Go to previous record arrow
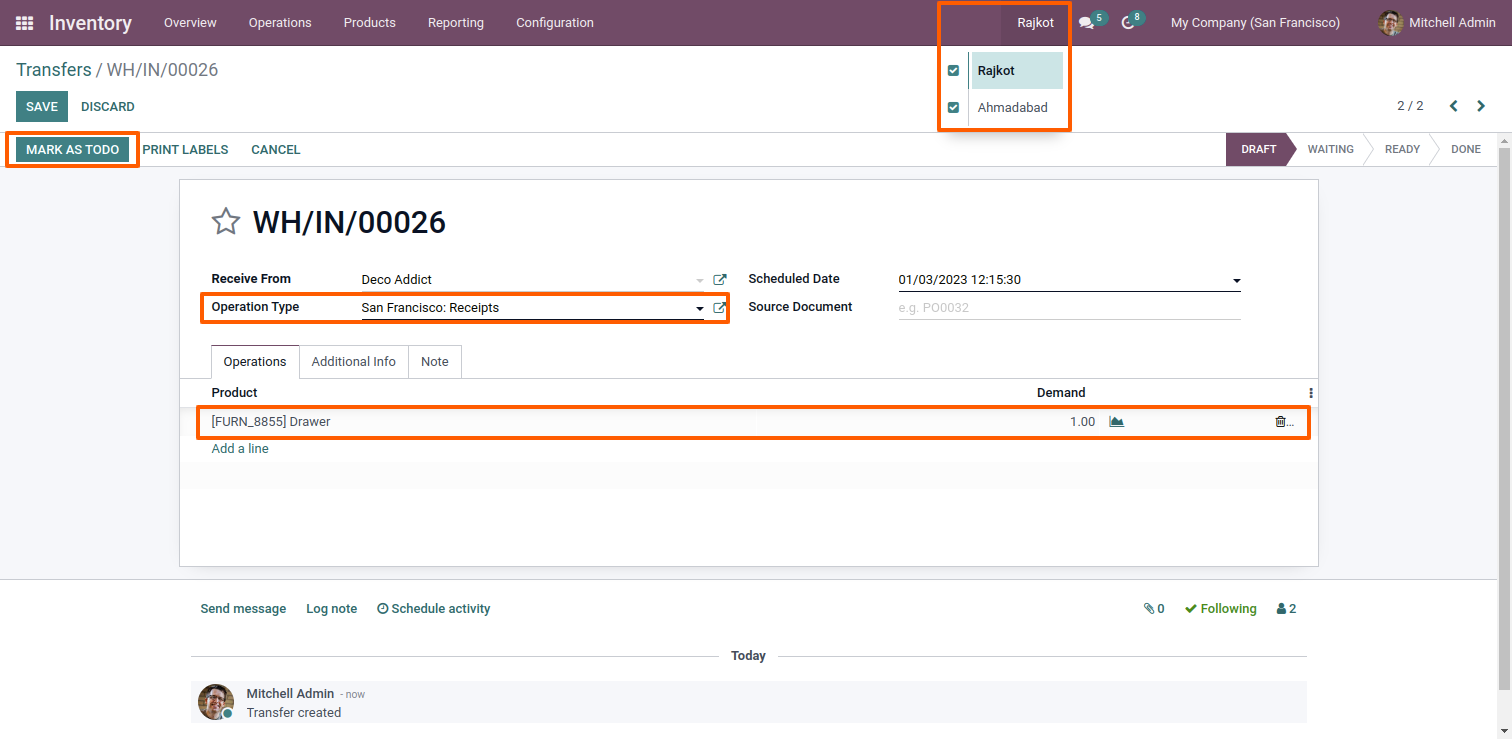This screenshot has width=1512, height=739. (1454, 106)
